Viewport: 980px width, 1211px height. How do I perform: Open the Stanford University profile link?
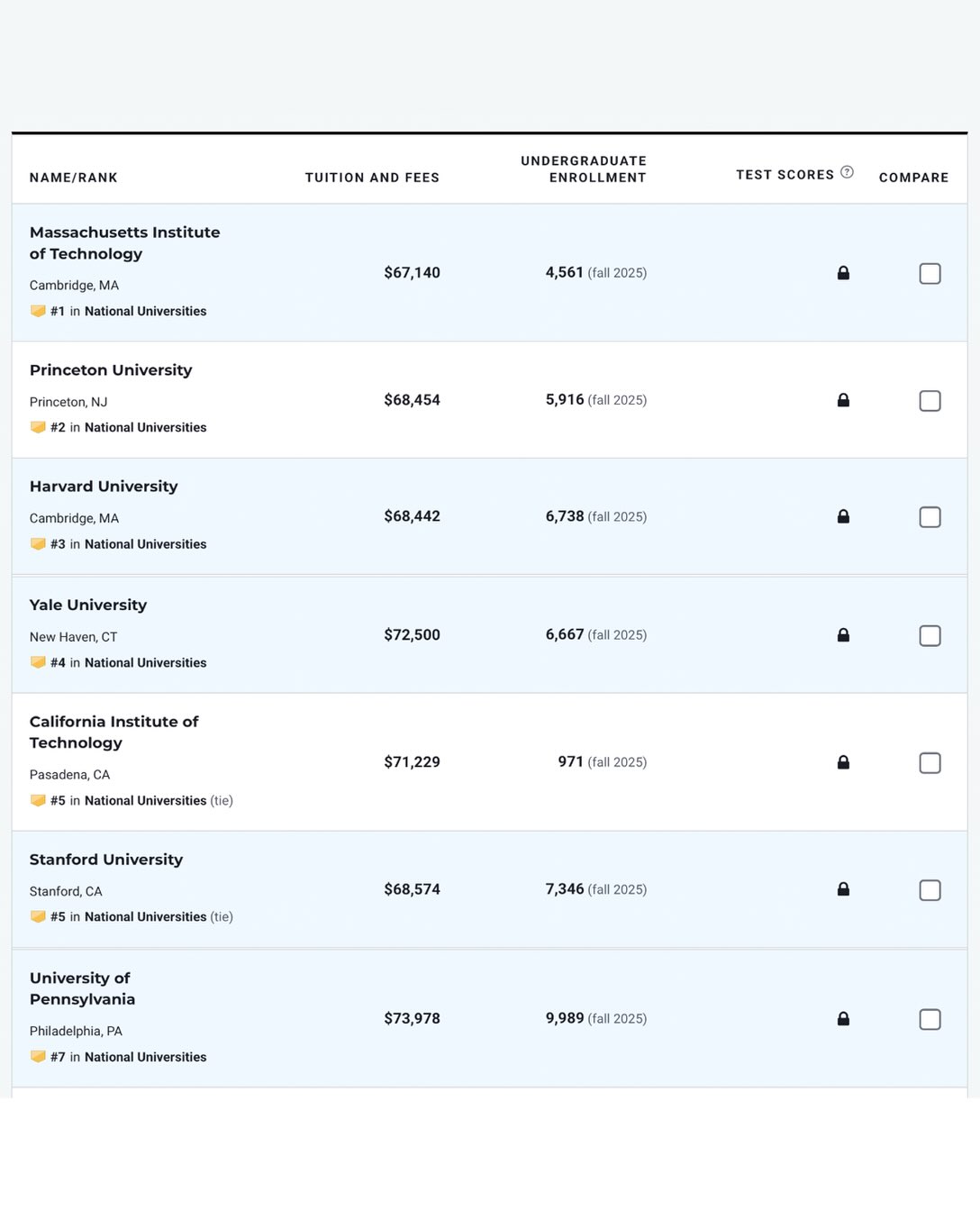point(106,860)
